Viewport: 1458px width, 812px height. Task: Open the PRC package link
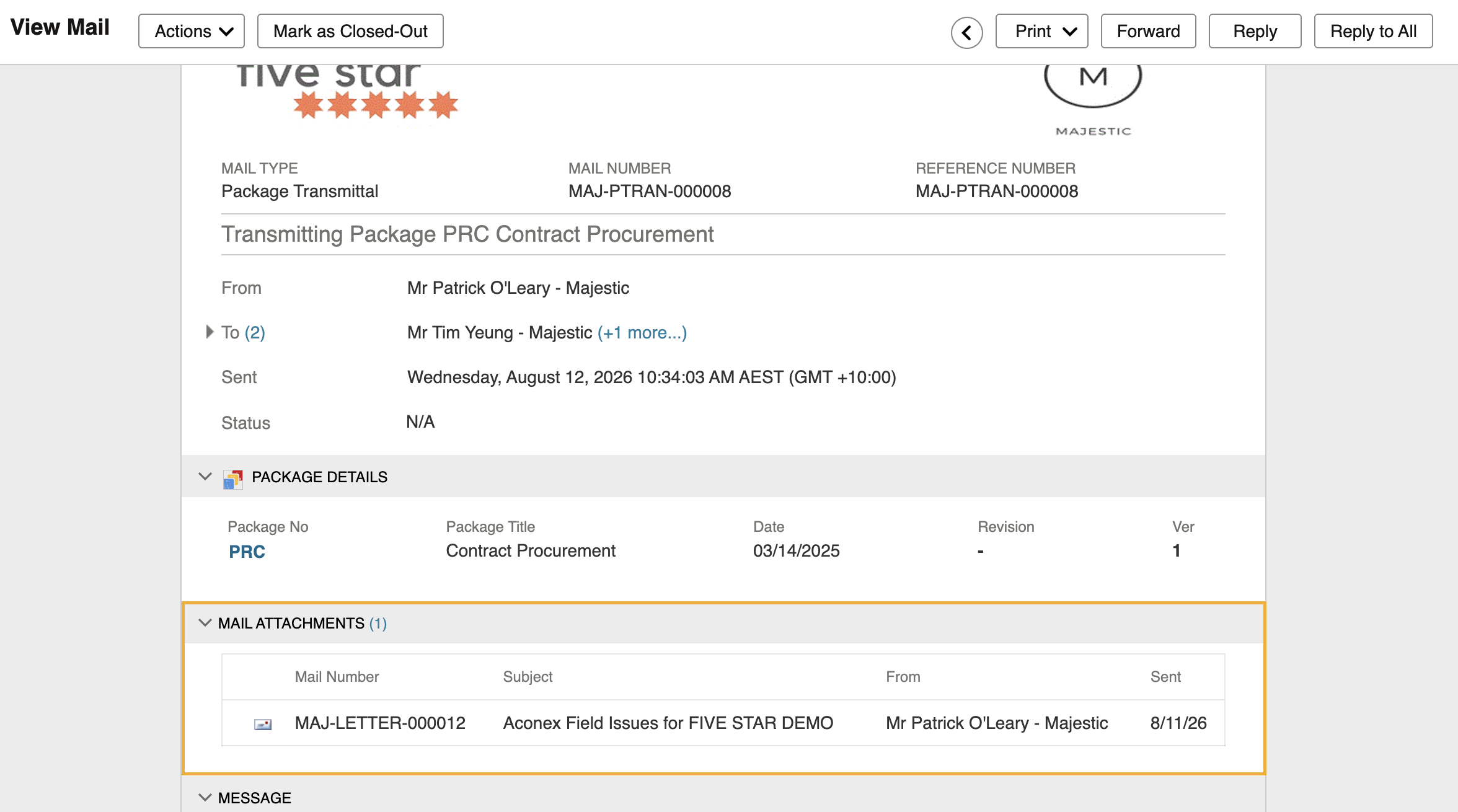click(x=247, y=552)
